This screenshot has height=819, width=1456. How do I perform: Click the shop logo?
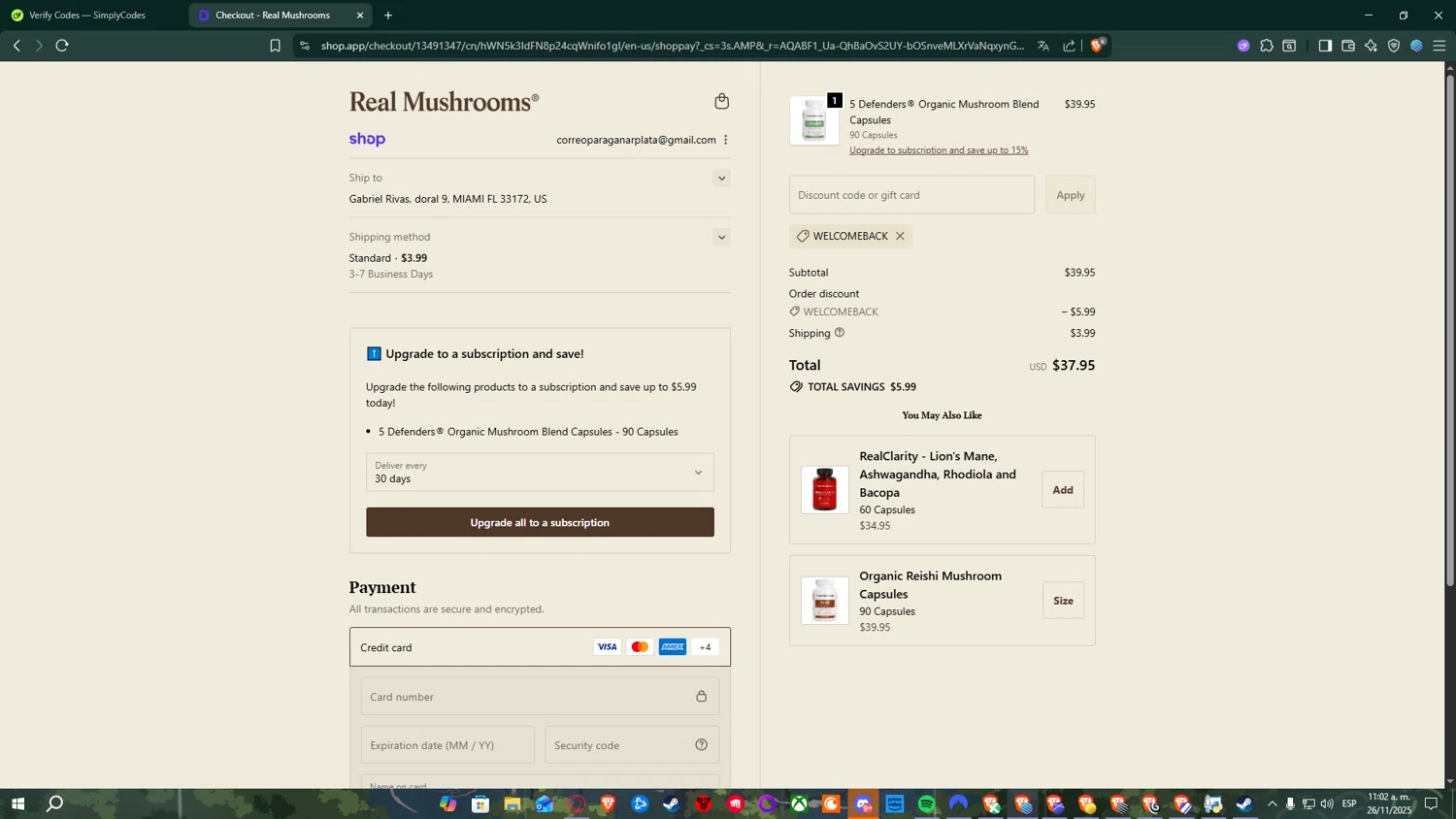click(x=368, y=139)
